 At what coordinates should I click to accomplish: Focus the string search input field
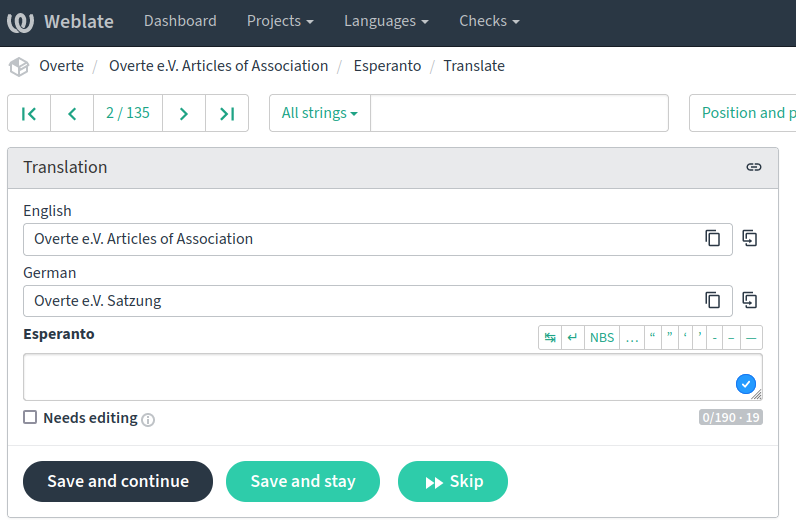tap(519, 113)
